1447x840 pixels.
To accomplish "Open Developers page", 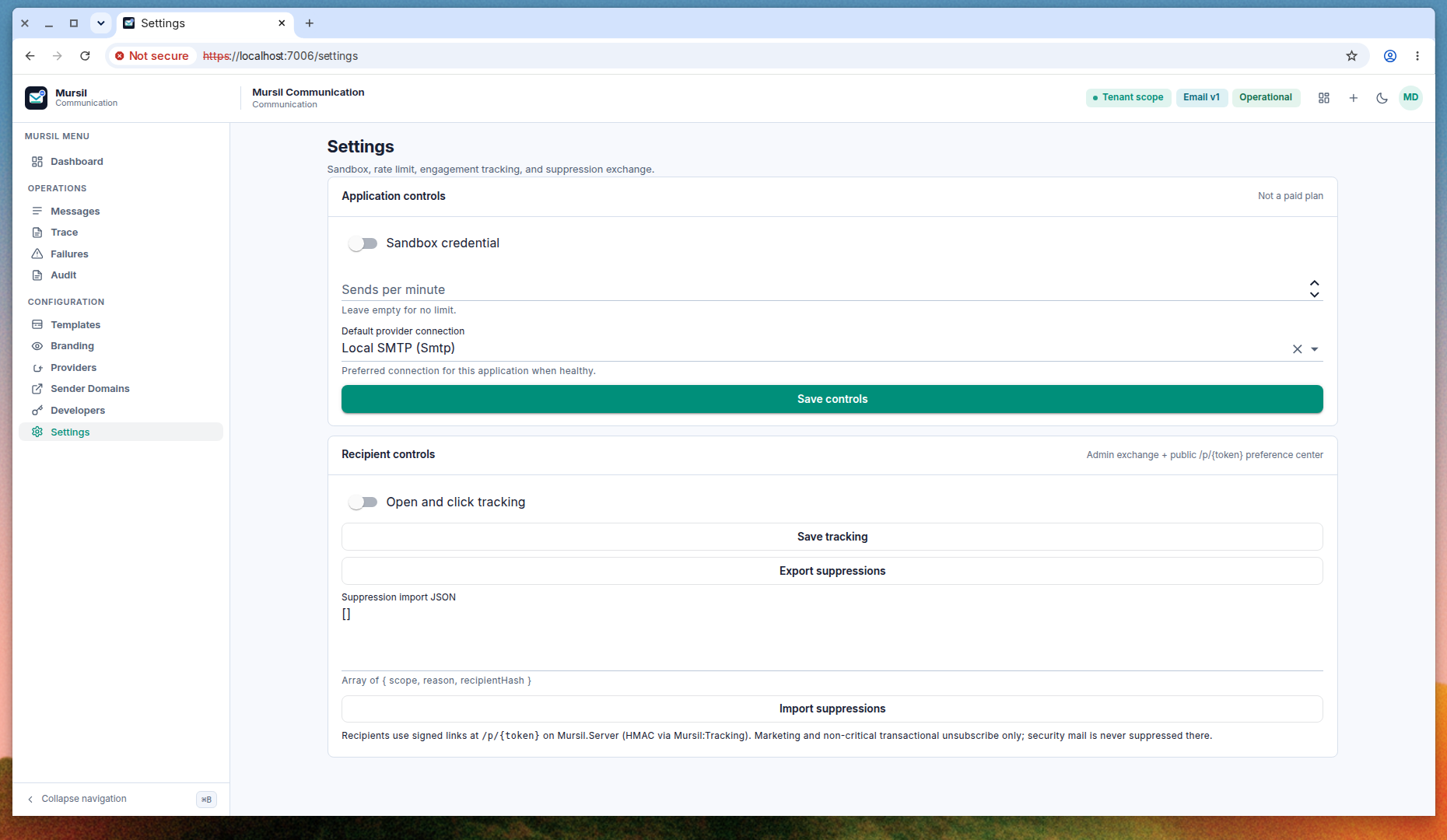I will tap(121, 411).
